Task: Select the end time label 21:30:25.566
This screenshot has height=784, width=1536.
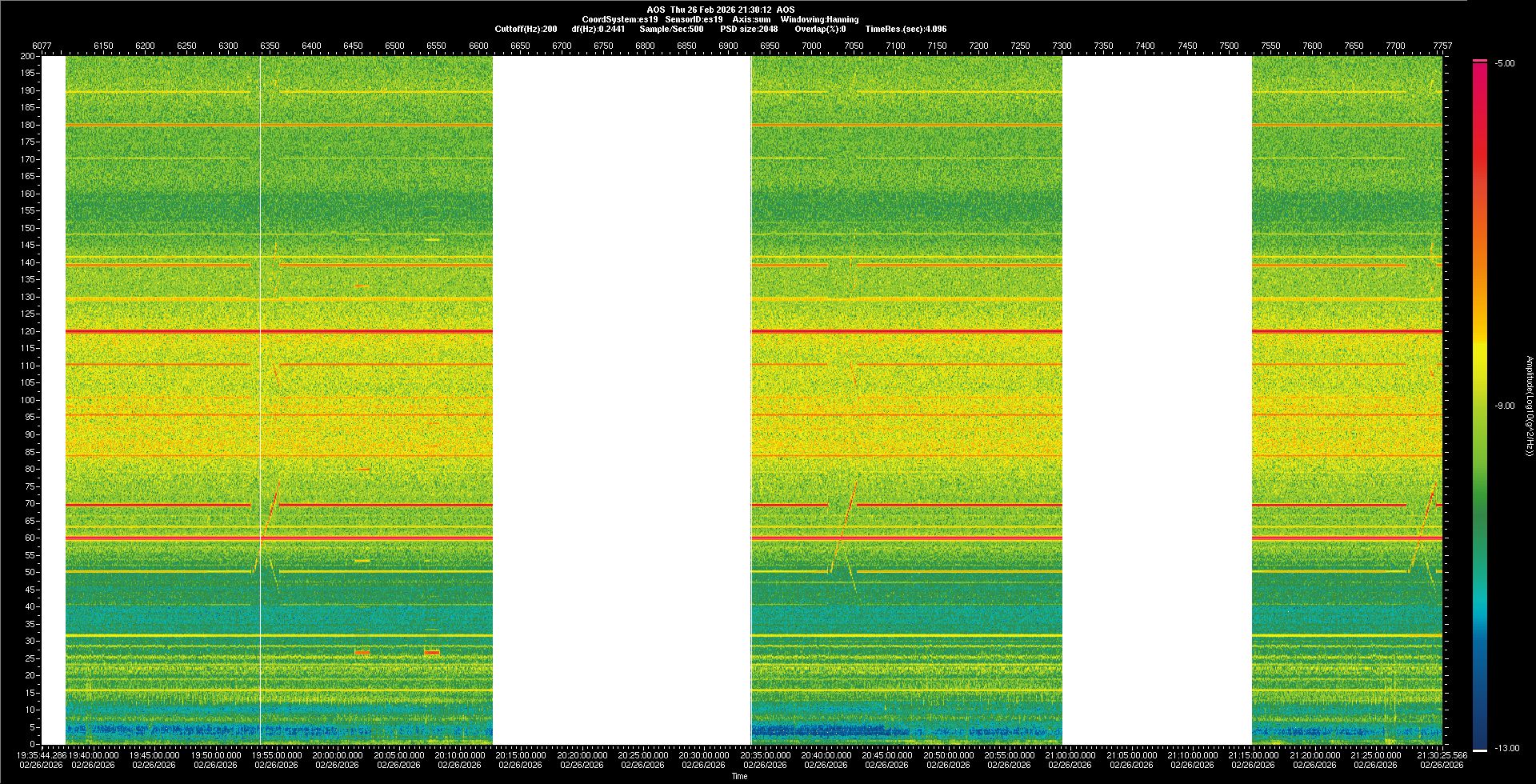Action: [1442, 755]
